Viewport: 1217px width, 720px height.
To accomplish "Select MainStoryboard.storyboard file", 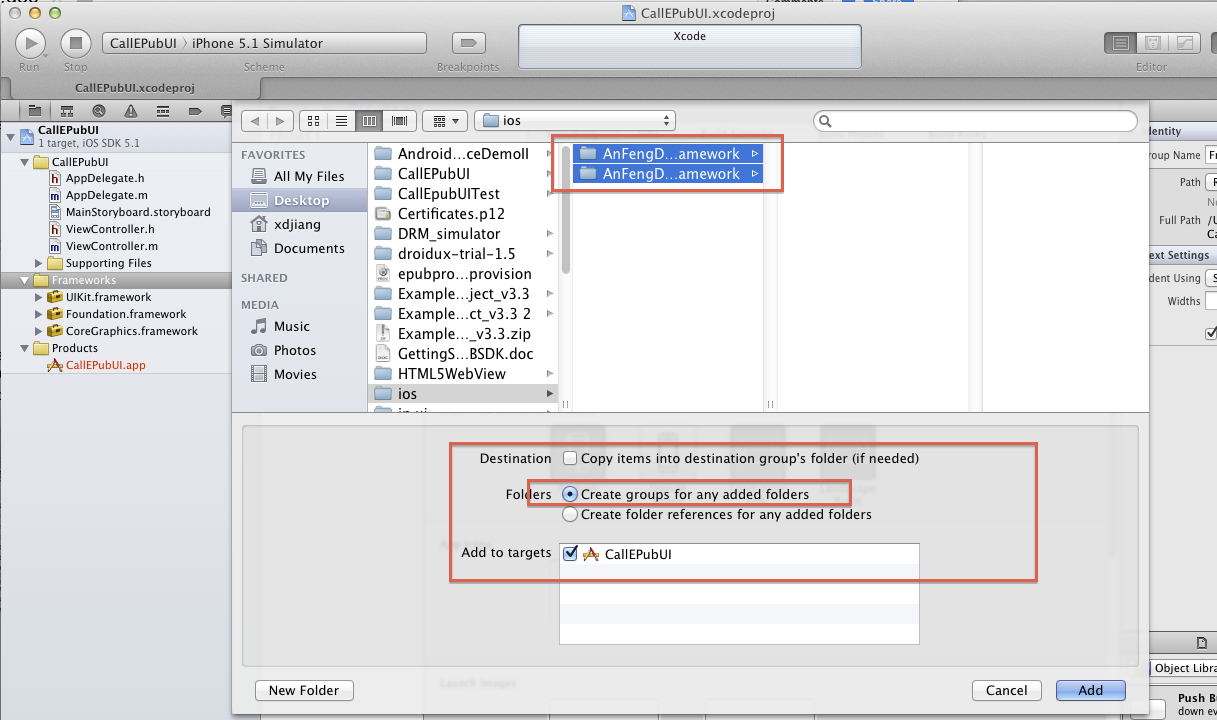I will [138, 212].
